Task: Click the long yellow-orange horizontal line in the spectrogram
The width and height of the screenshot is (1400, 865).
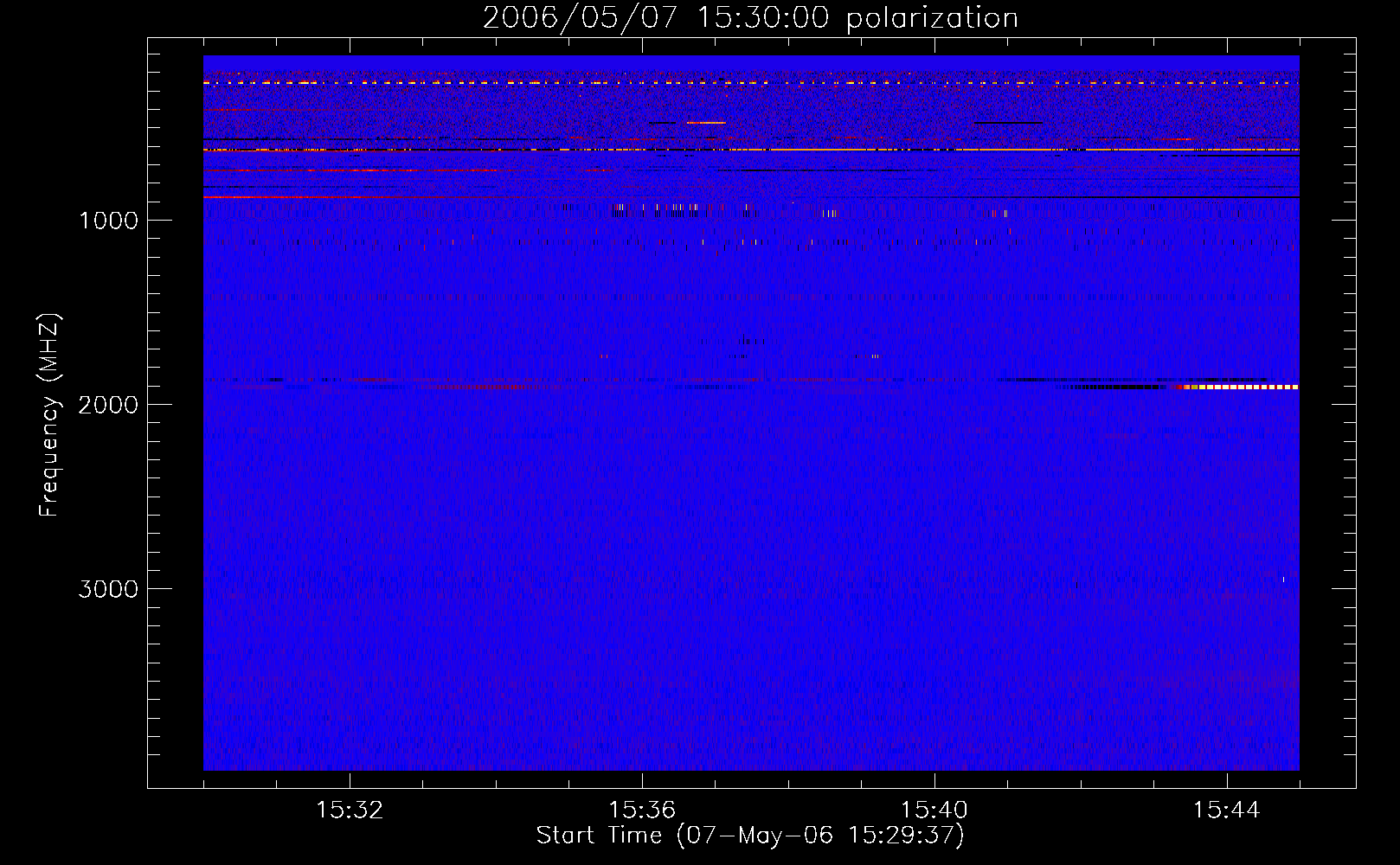Action: pyautogui.click(x=751, y=150)
